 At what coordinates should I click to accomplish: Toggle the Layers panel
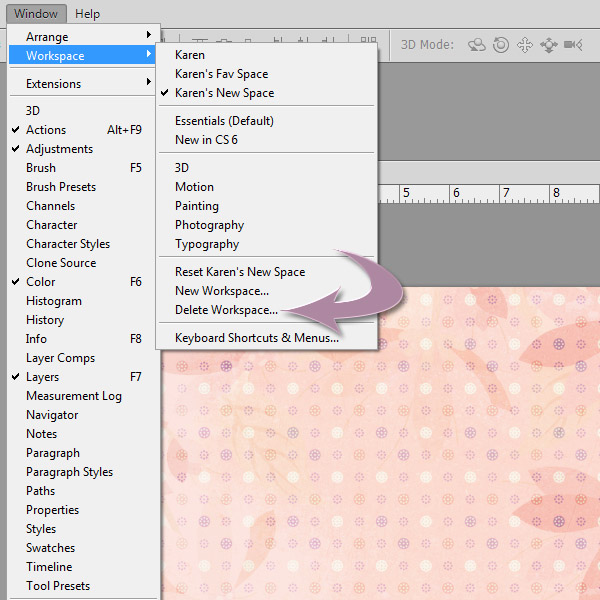[81, 377]
